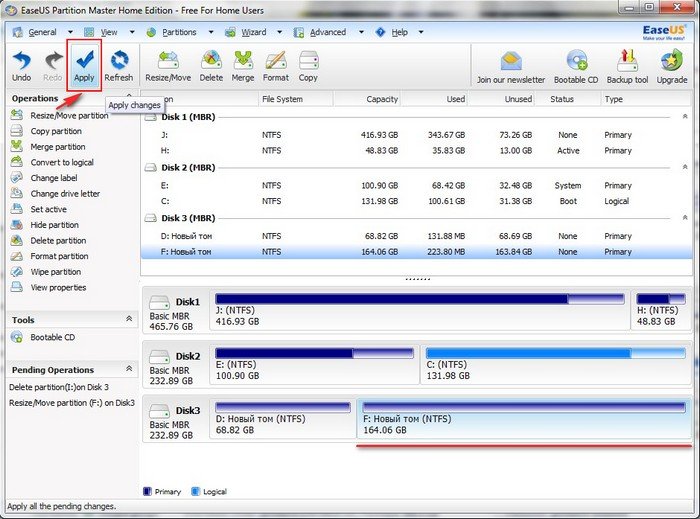Select the E: partition row in list
700x519 pixels.
[x=416, y=185]
